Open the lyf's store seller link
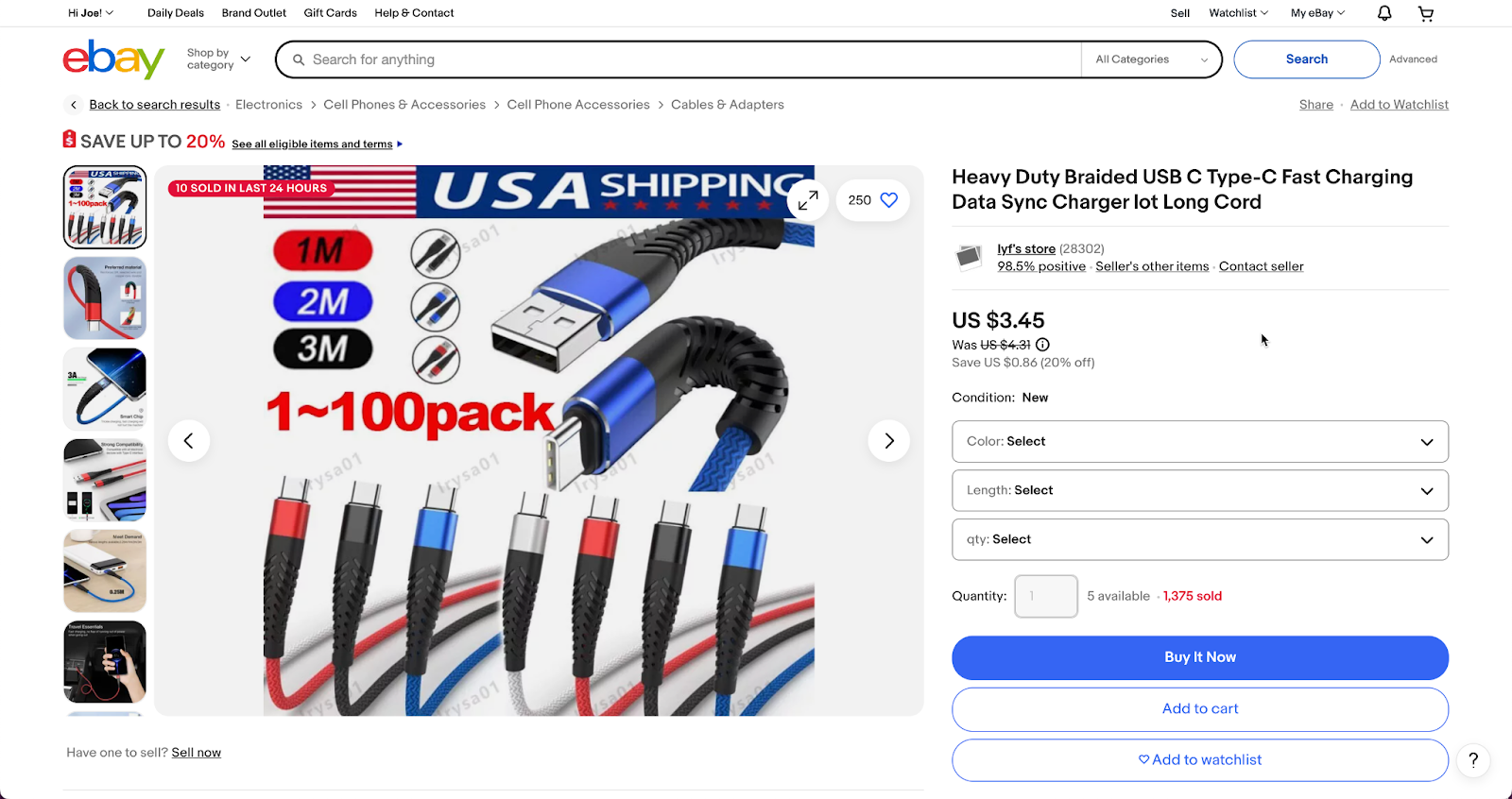This screenshot has height=799, width=1512. 1026,248
